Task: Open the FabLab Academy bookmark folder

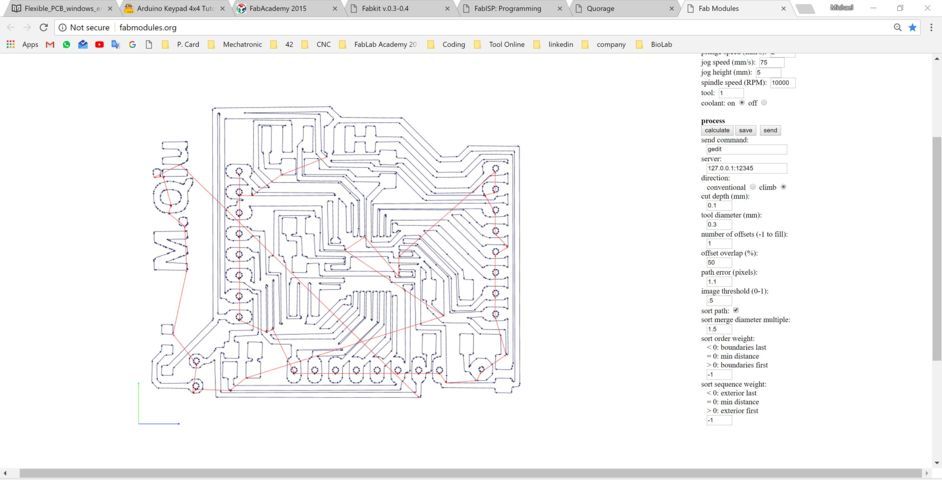Action: pyautogui.click(x=378, y=44)
